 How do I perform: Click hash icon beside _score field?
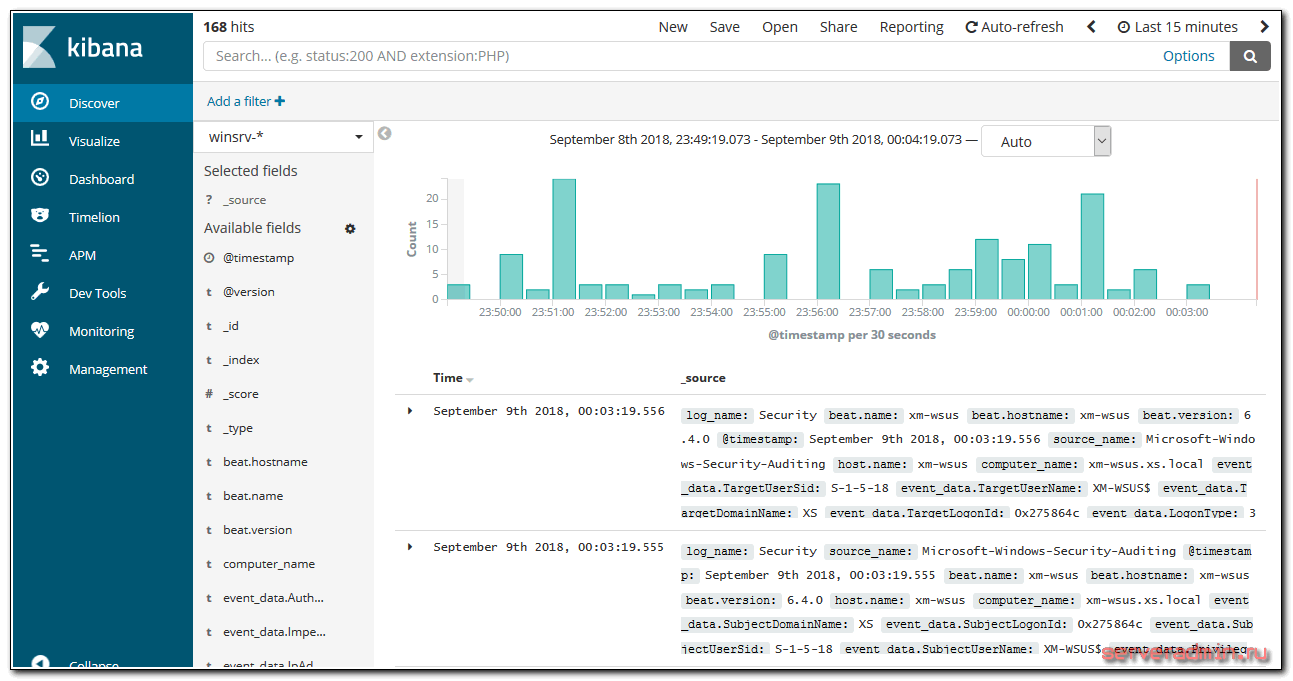coord(209,394)
